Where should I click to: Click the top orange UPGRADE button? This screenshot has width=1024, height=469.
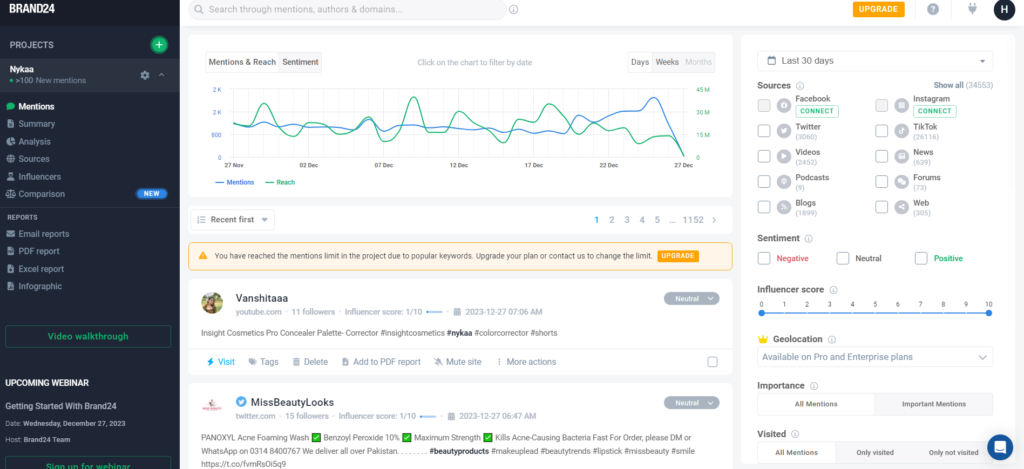click(x=878, y=9)
